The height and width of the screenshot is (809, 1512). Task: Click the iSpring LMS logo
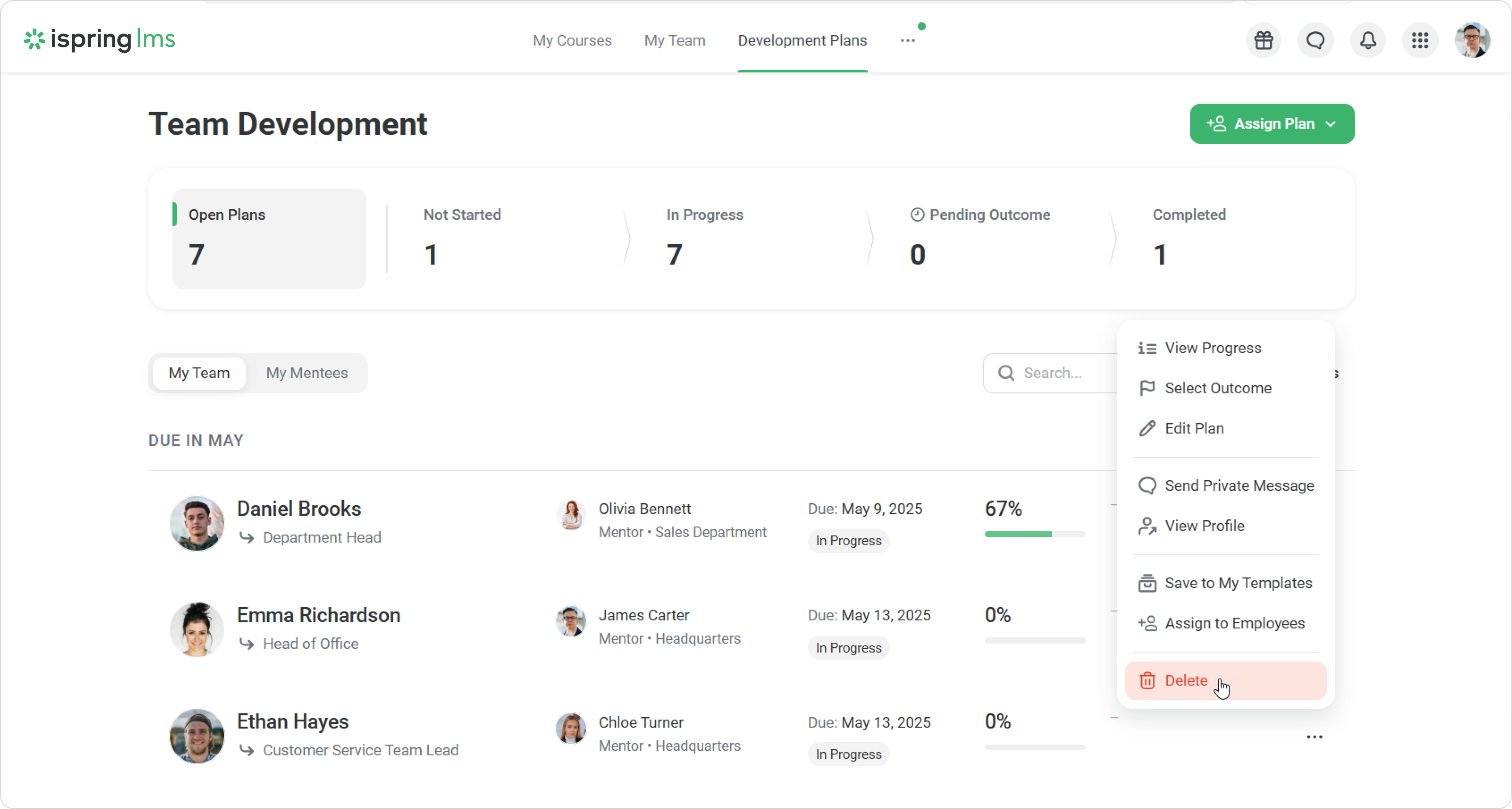(100, 39)
